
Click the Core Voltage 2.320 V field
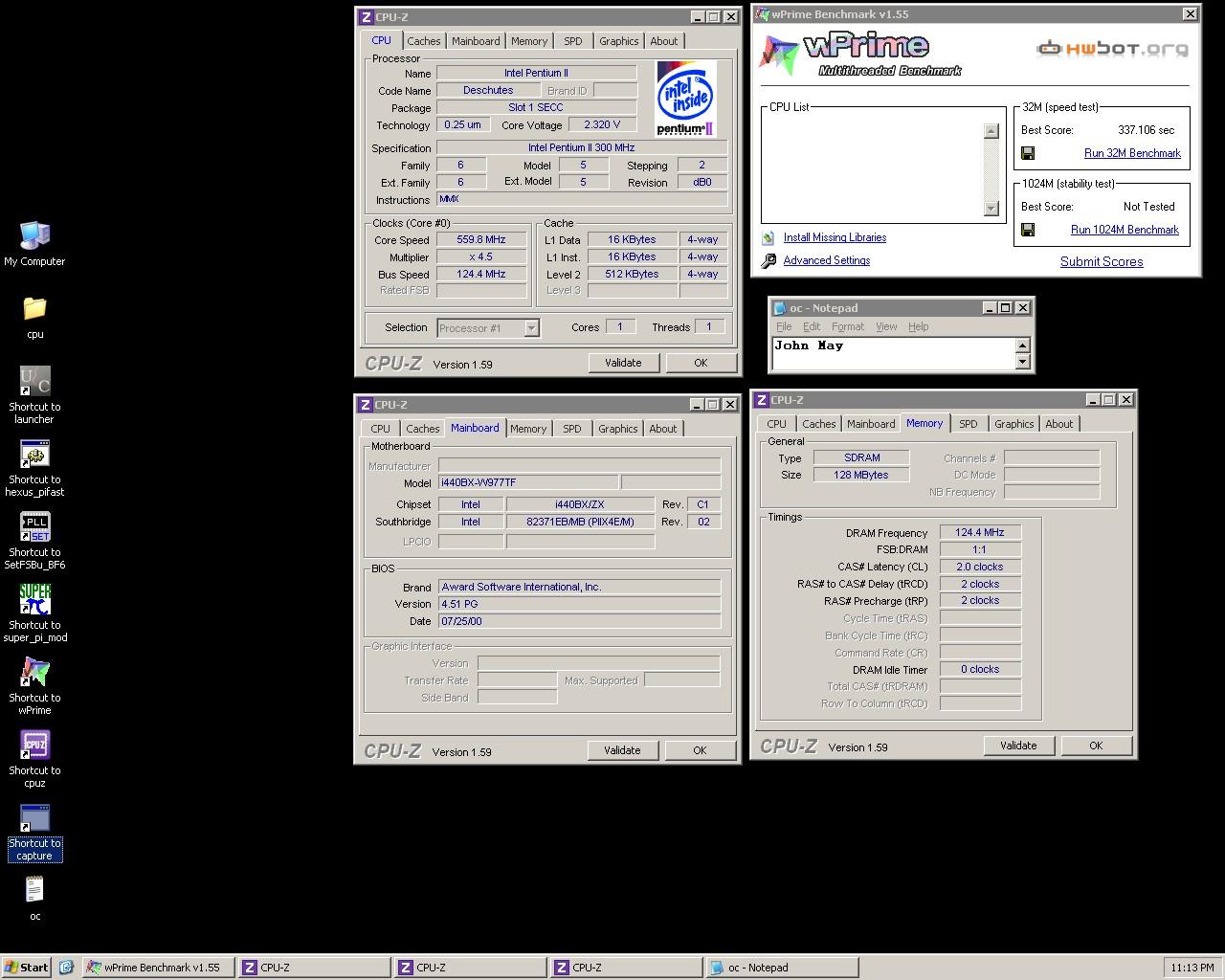(x=602, y=124)
